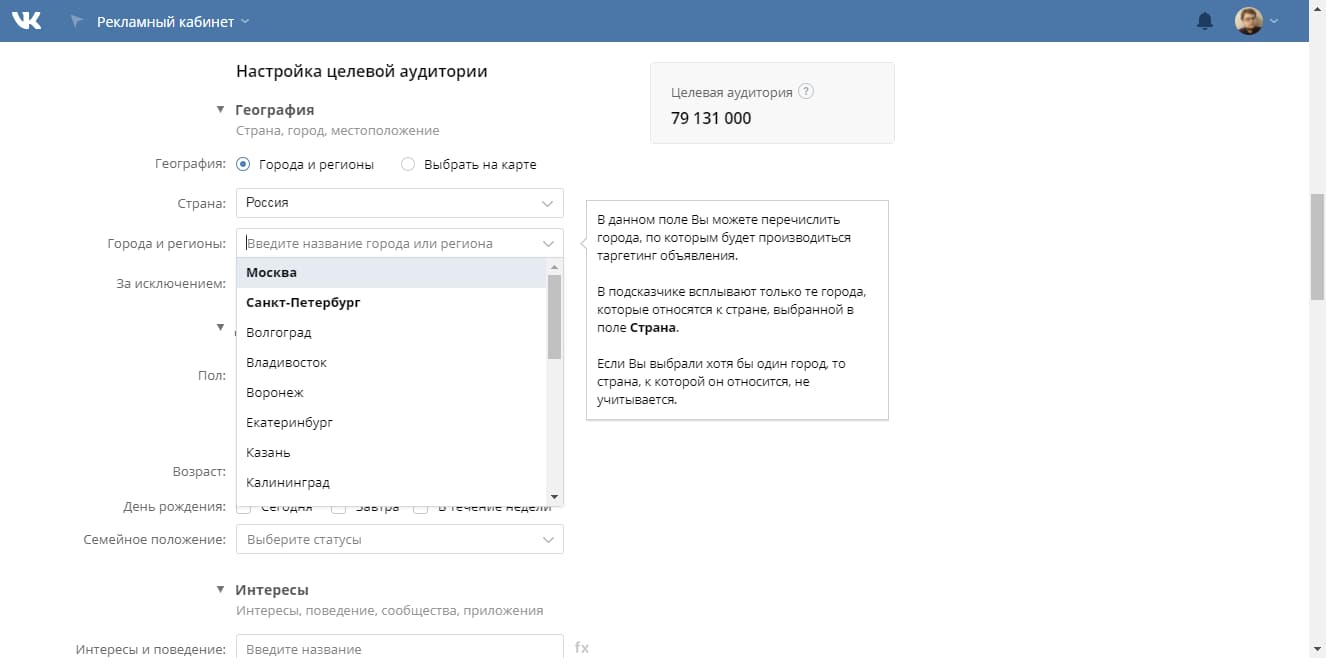Click the target audience help question mark

click(806, 92)
